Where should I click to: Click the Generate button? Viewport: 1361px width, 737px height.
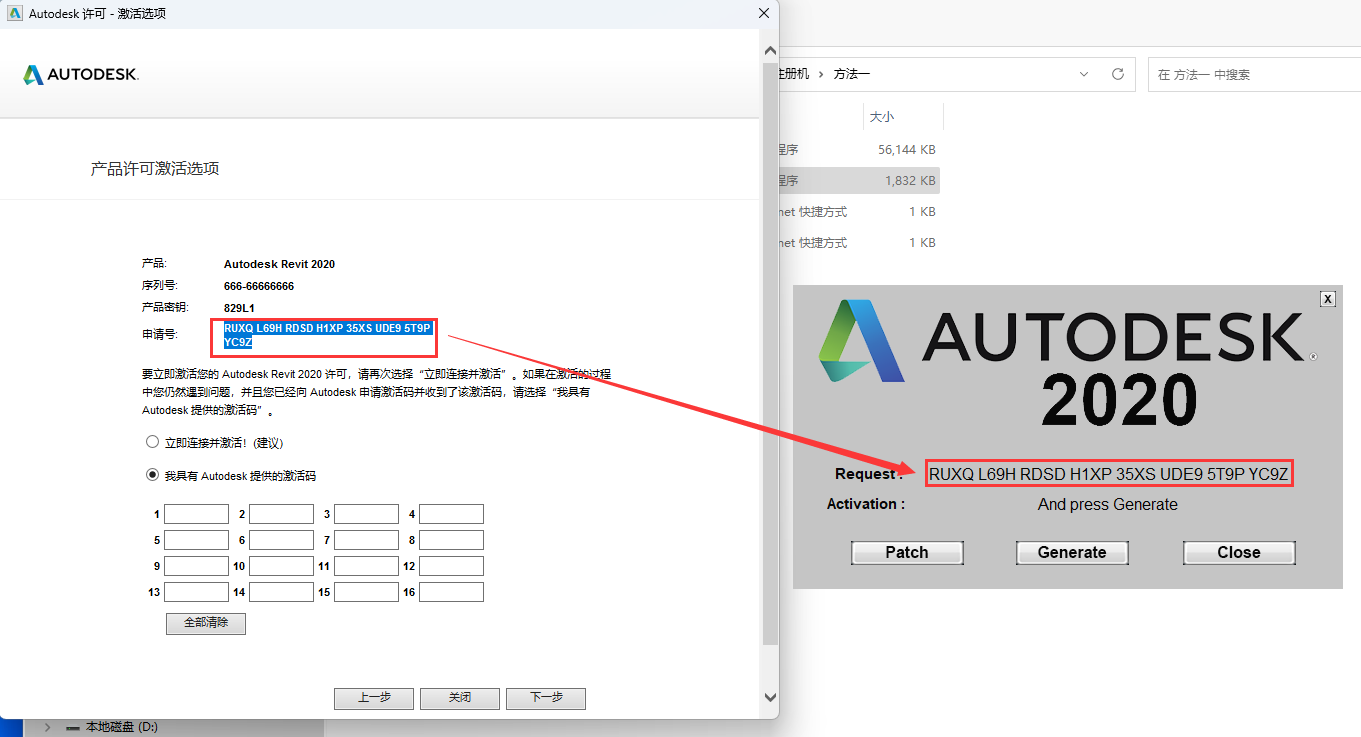tap(1072, 552)
